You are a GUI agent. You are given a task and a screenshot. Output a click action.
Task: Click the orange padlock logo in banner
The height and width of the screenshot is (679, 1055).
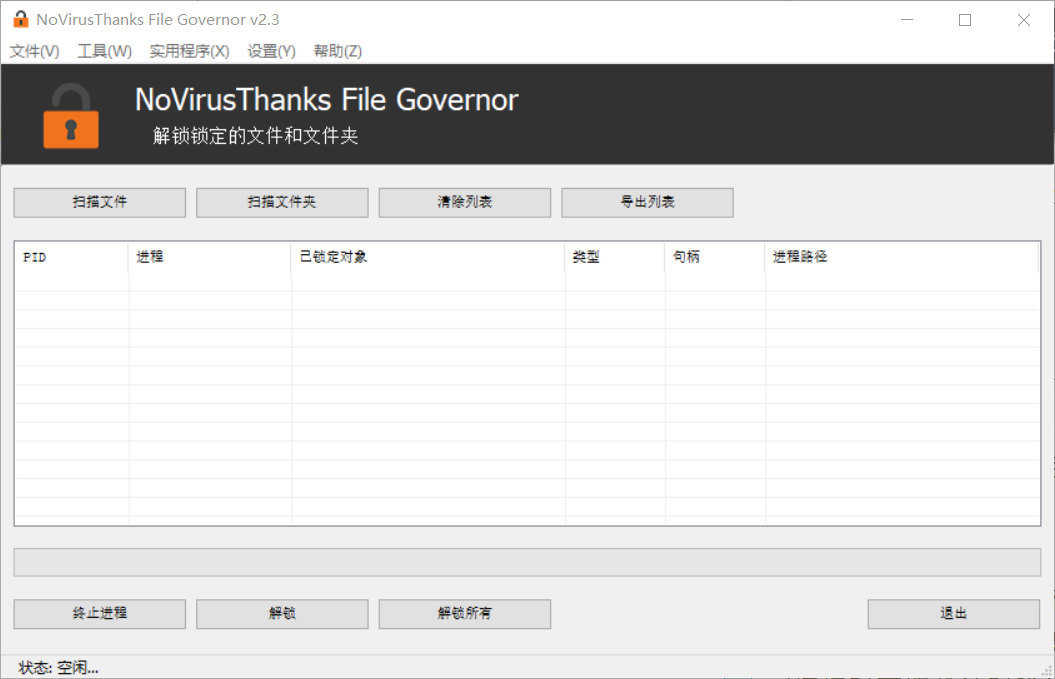coord(71,116)
